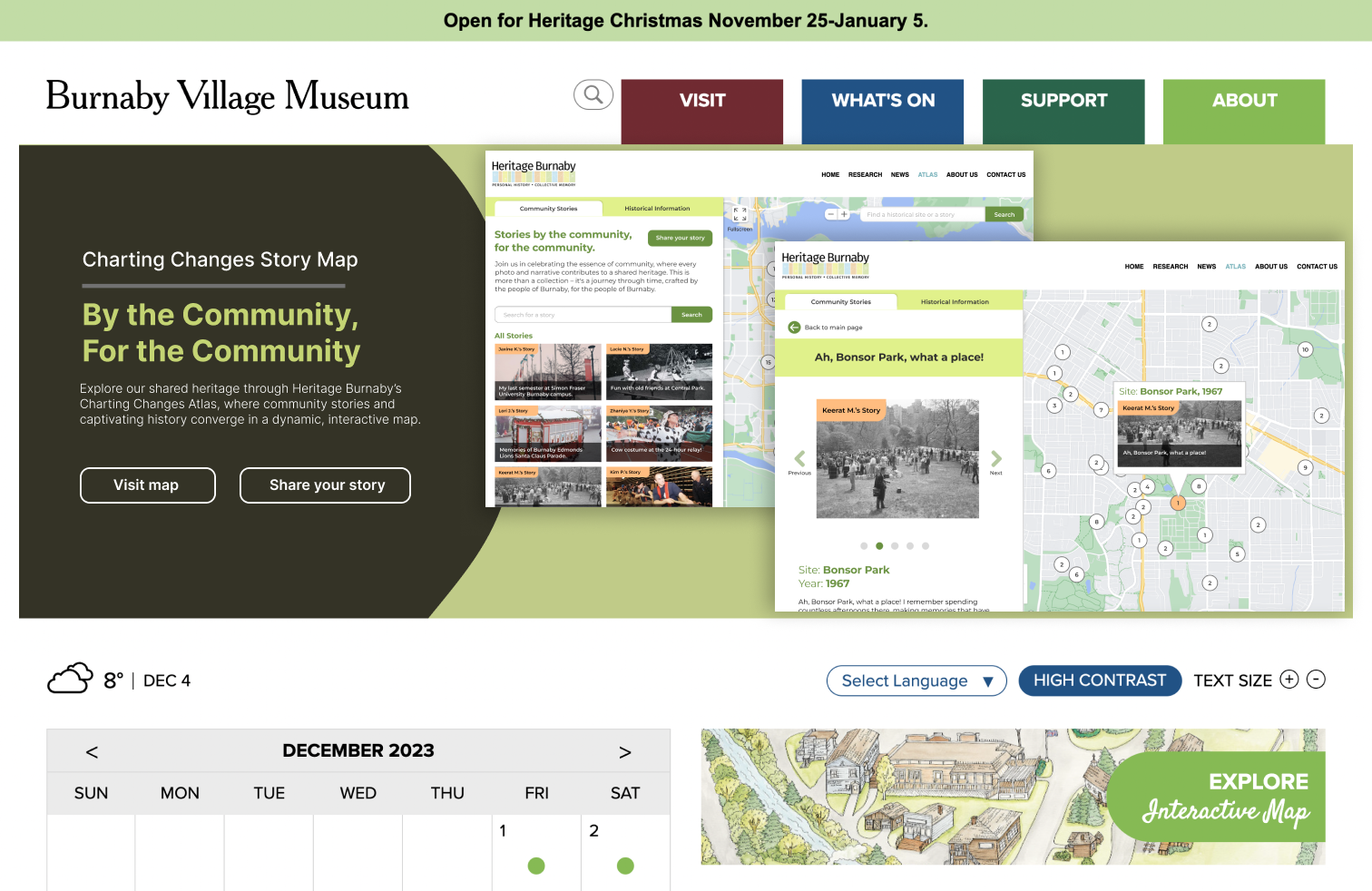
Task: Select December 2 in calendar
Action: pos(625,851)
